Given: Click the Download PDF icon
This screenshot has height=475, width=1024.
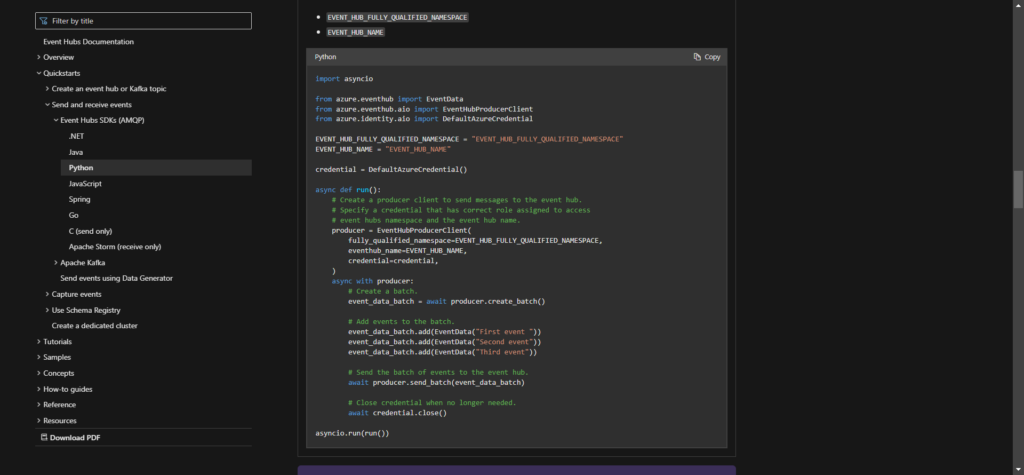Looking at the screenshot, I should tap(44, 437).
